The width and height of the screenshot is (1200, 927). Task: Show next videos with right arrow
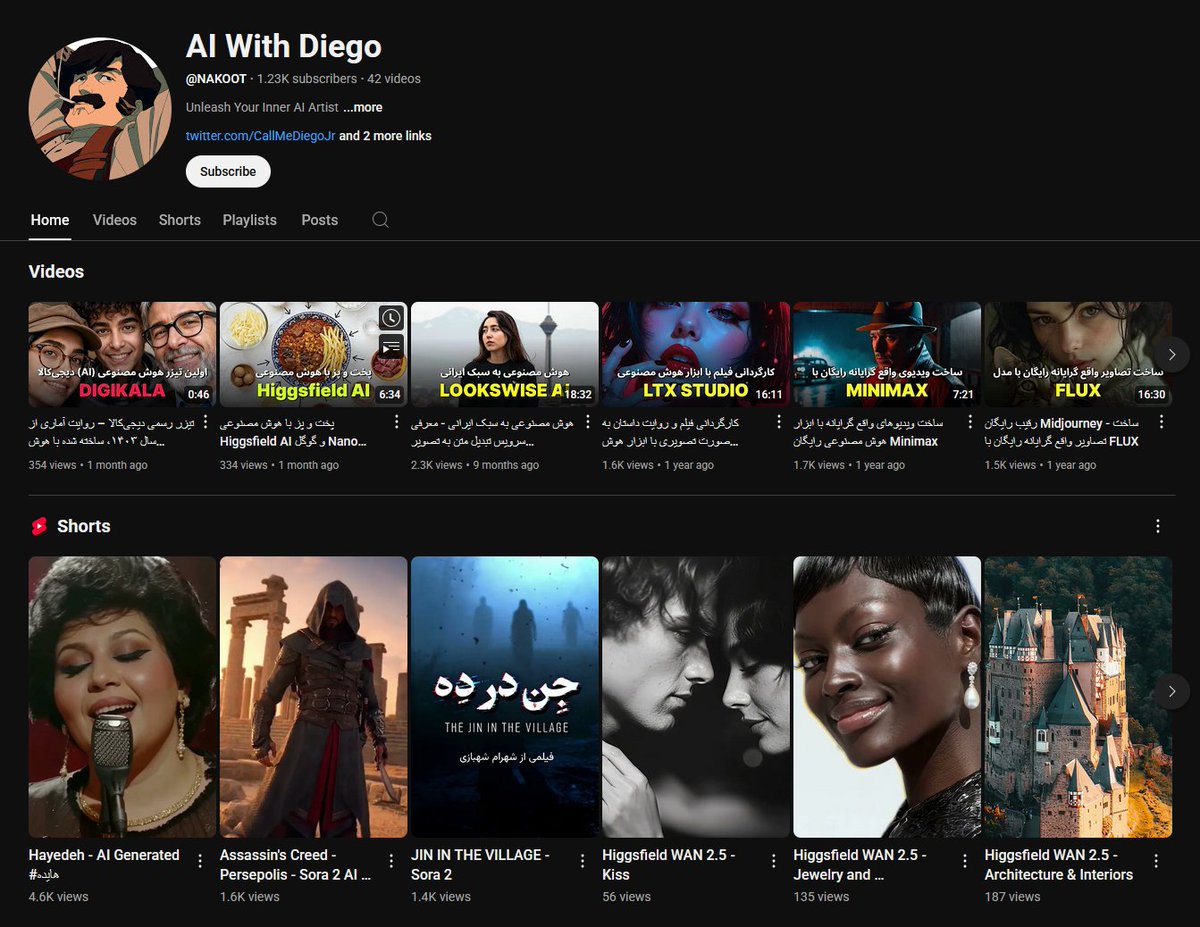point(1172,354)
